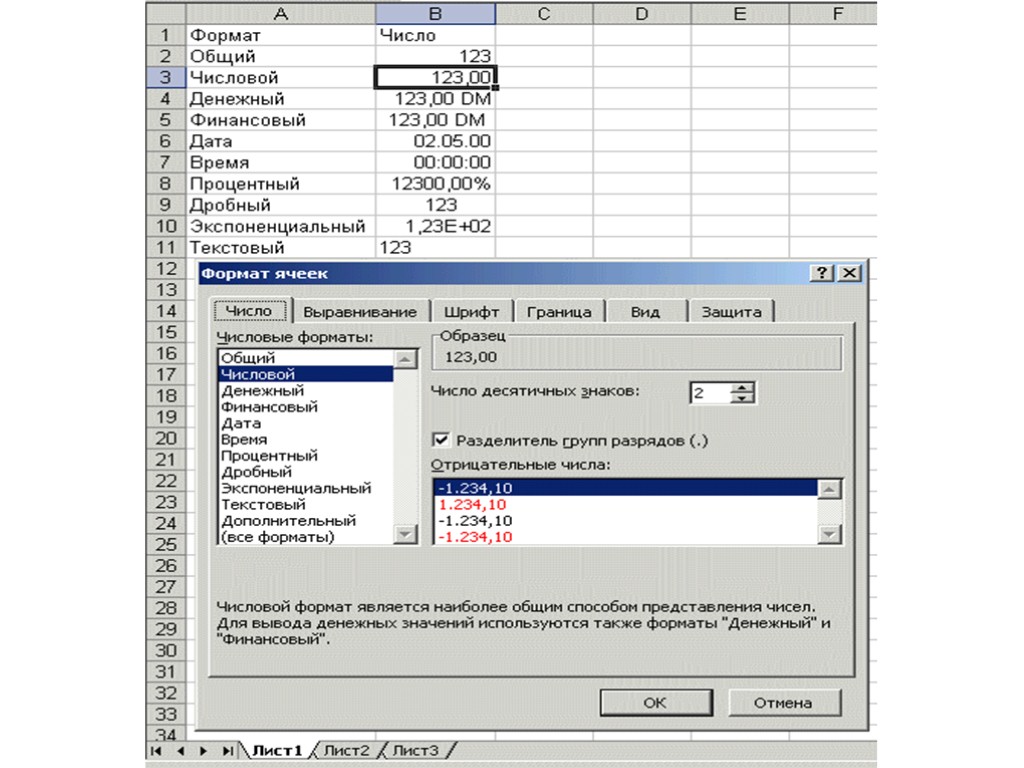Viewport: 1024px width, 768px height.
Task: Click cell A11 Текстовый in spreadsheet
Action: (281, 248)
